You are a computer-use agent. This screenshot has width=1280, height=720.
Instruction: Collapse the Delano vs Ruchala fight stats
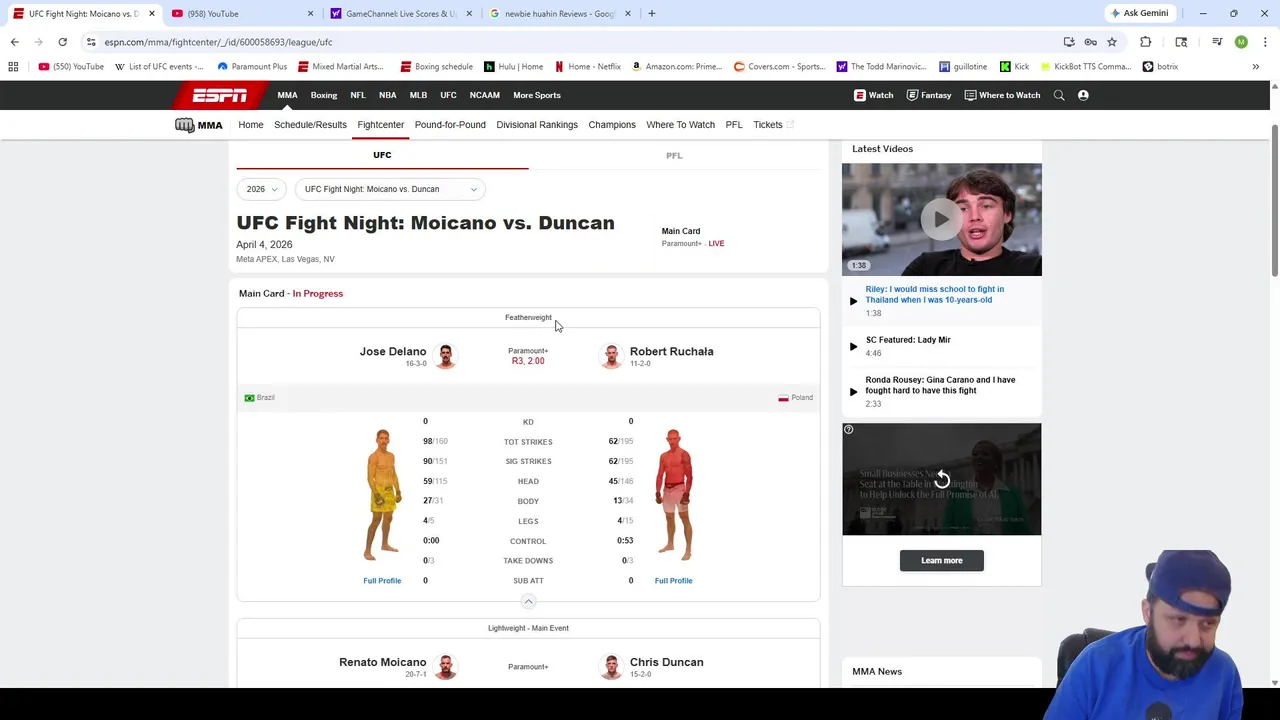(528, 601)
